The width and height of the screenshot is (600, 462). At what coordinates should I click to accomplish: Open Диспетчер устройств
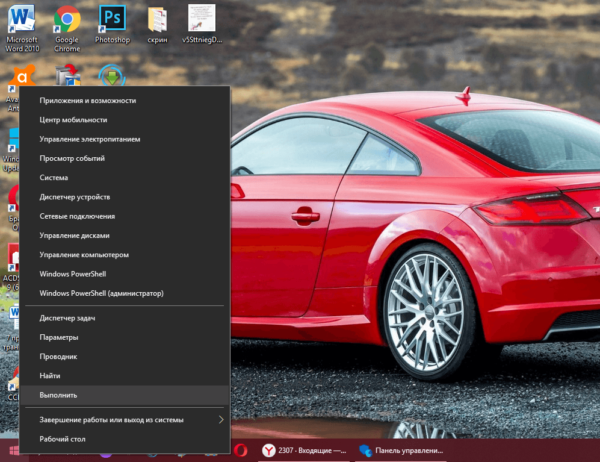[x=125, y=197]
